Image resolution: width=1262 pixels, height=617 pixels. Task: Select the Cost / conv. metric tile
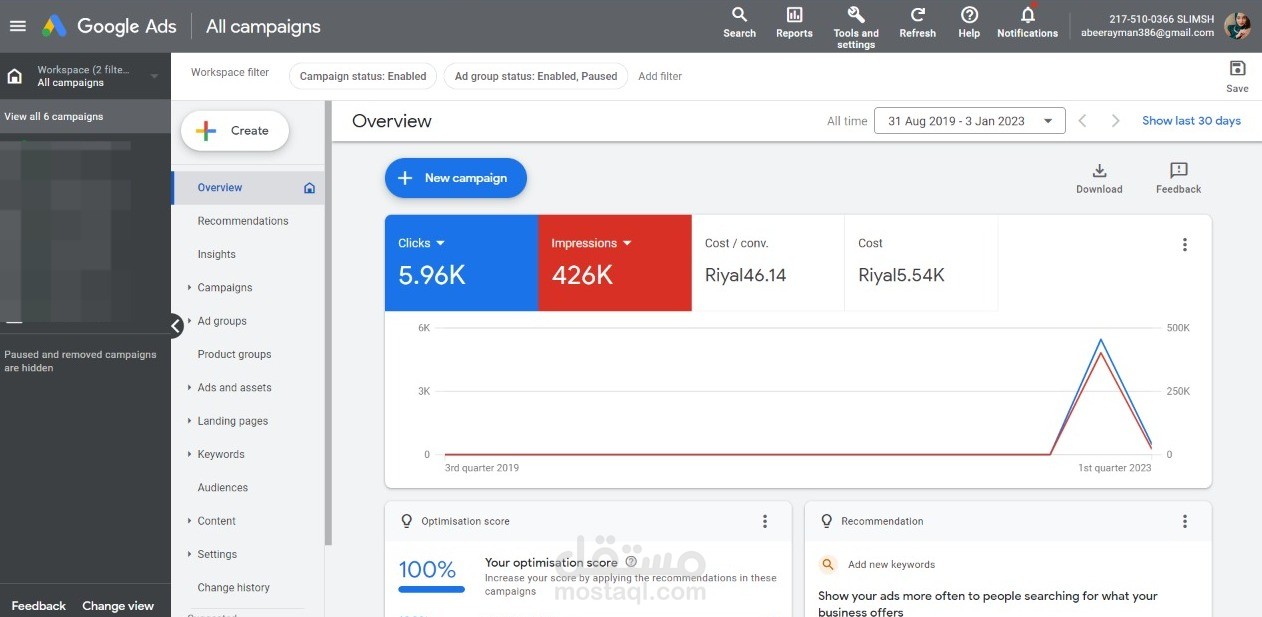tap(768, 263)
